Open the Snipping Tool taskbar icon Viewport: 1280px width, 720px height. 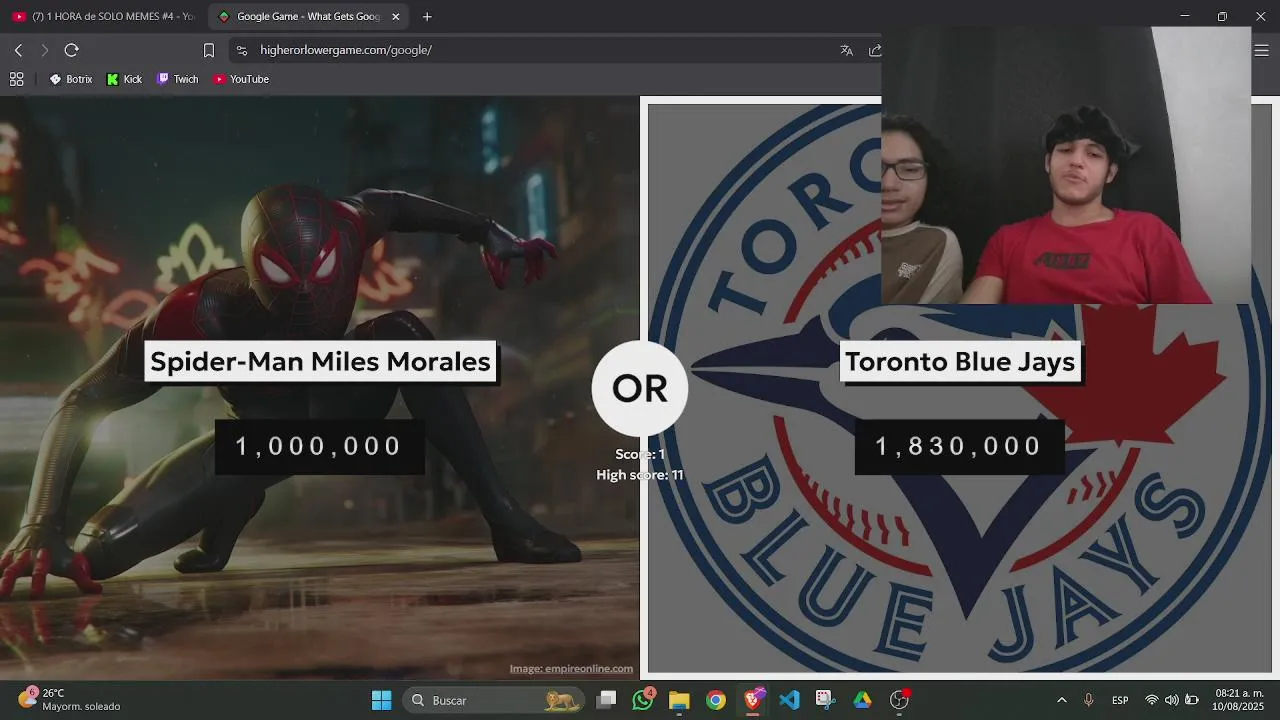[x=825, y=700]
